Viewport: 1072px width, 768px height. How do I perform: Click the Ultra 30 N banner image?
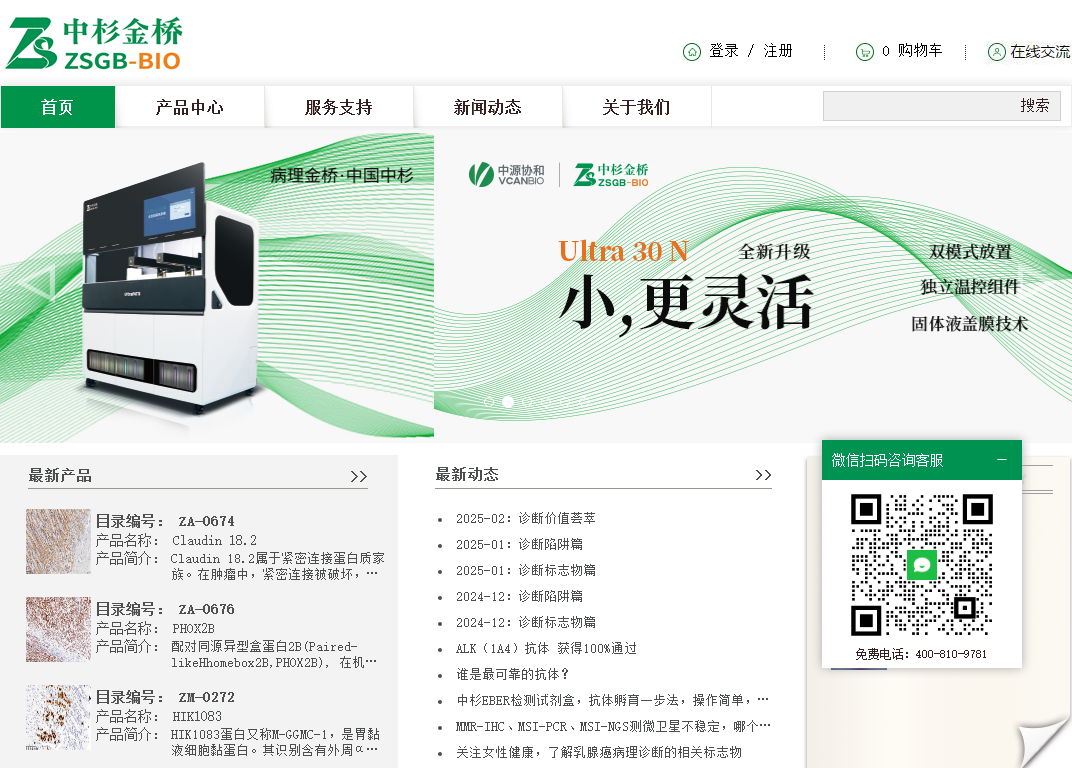click(x=753, y=287)
